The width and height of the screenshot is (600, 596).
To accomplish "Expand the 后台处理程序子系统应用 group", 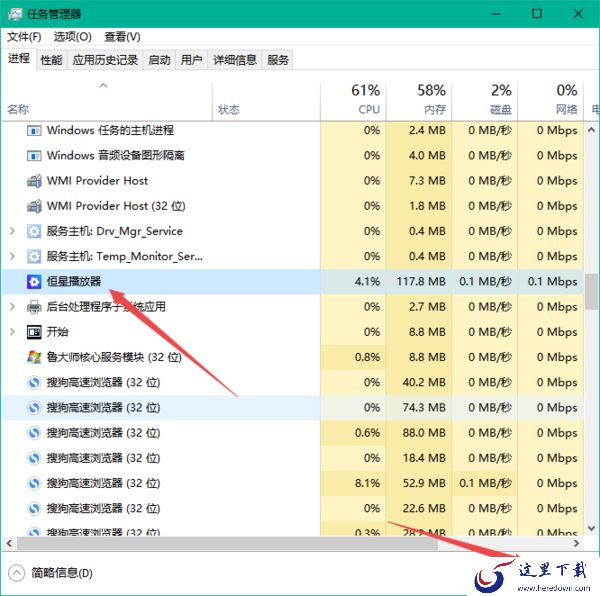I will click(x=12, y=307).
